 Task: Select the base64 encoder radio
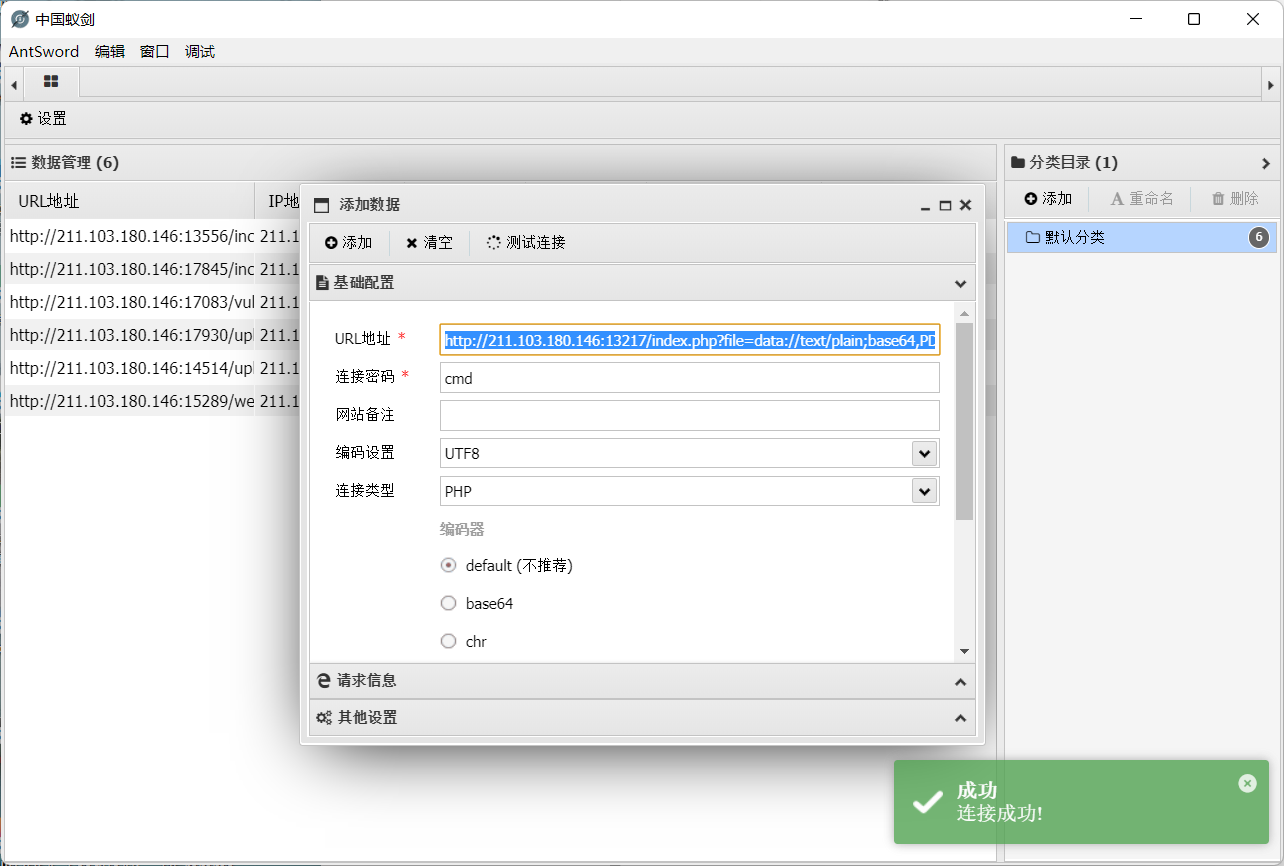(x=449, y=603)
